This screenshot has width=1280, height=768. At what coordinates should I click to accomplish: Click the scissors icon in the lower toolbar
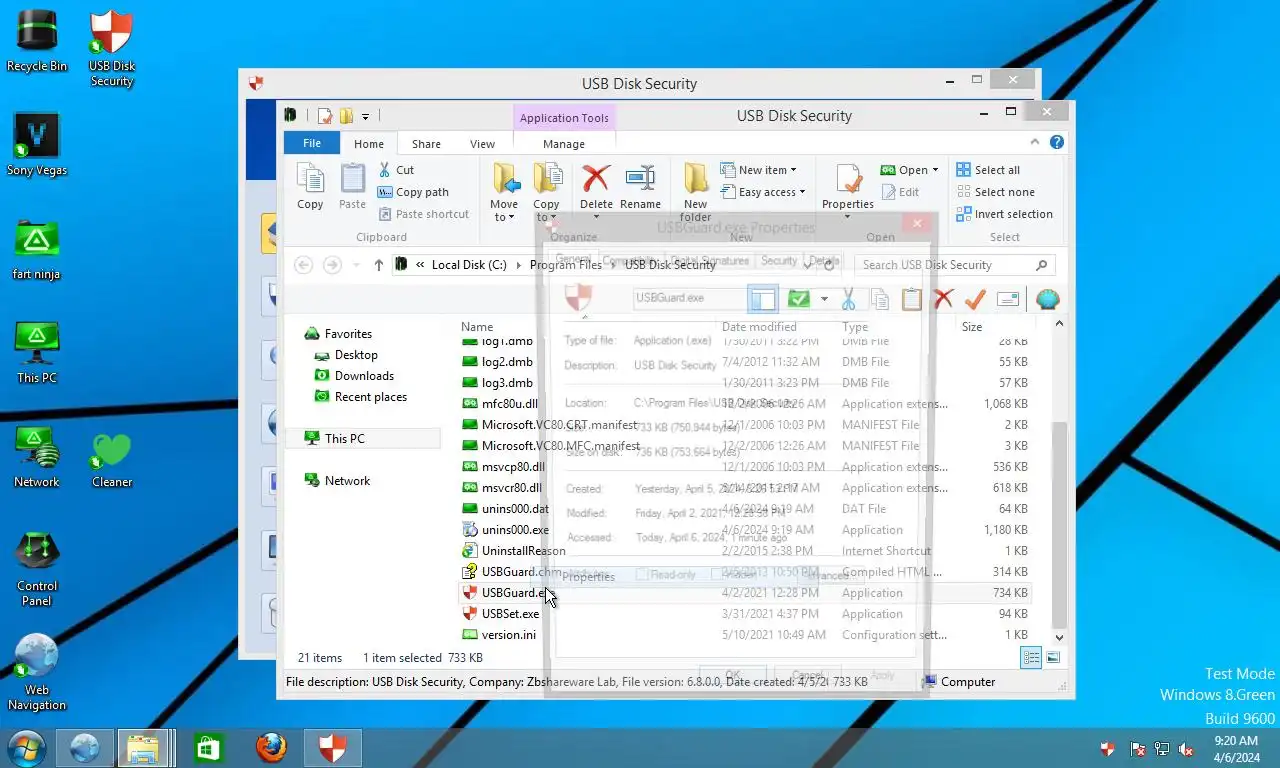pos(848,299)
